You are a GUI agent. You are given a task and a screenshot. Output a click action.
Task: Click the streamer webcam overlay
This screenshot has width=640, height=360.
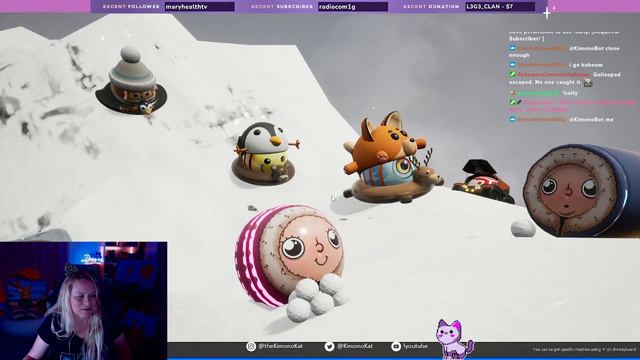(x=84, y=301)
